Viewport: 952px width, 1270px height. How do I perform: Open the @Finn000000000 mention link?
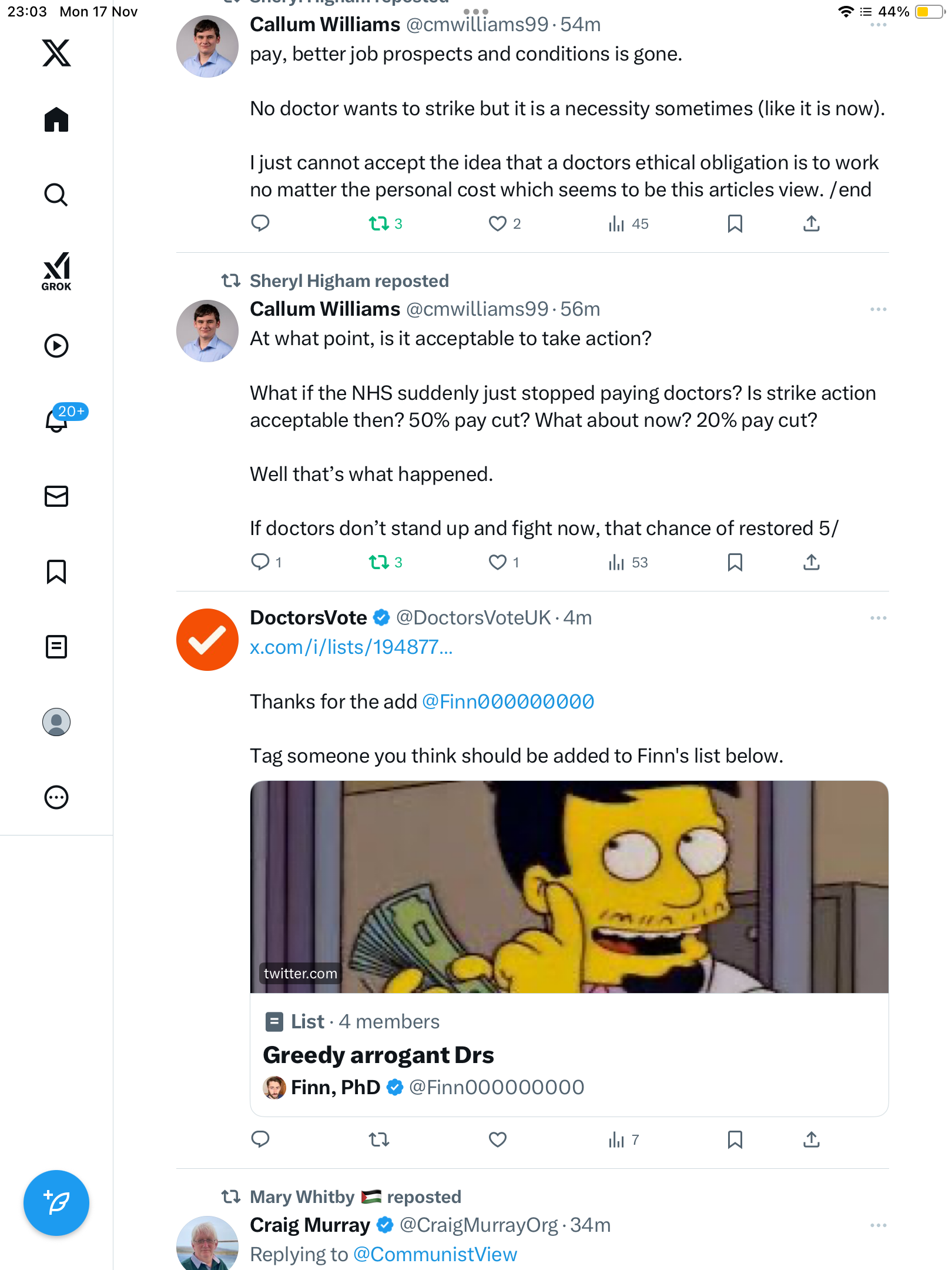coord(508,701)
